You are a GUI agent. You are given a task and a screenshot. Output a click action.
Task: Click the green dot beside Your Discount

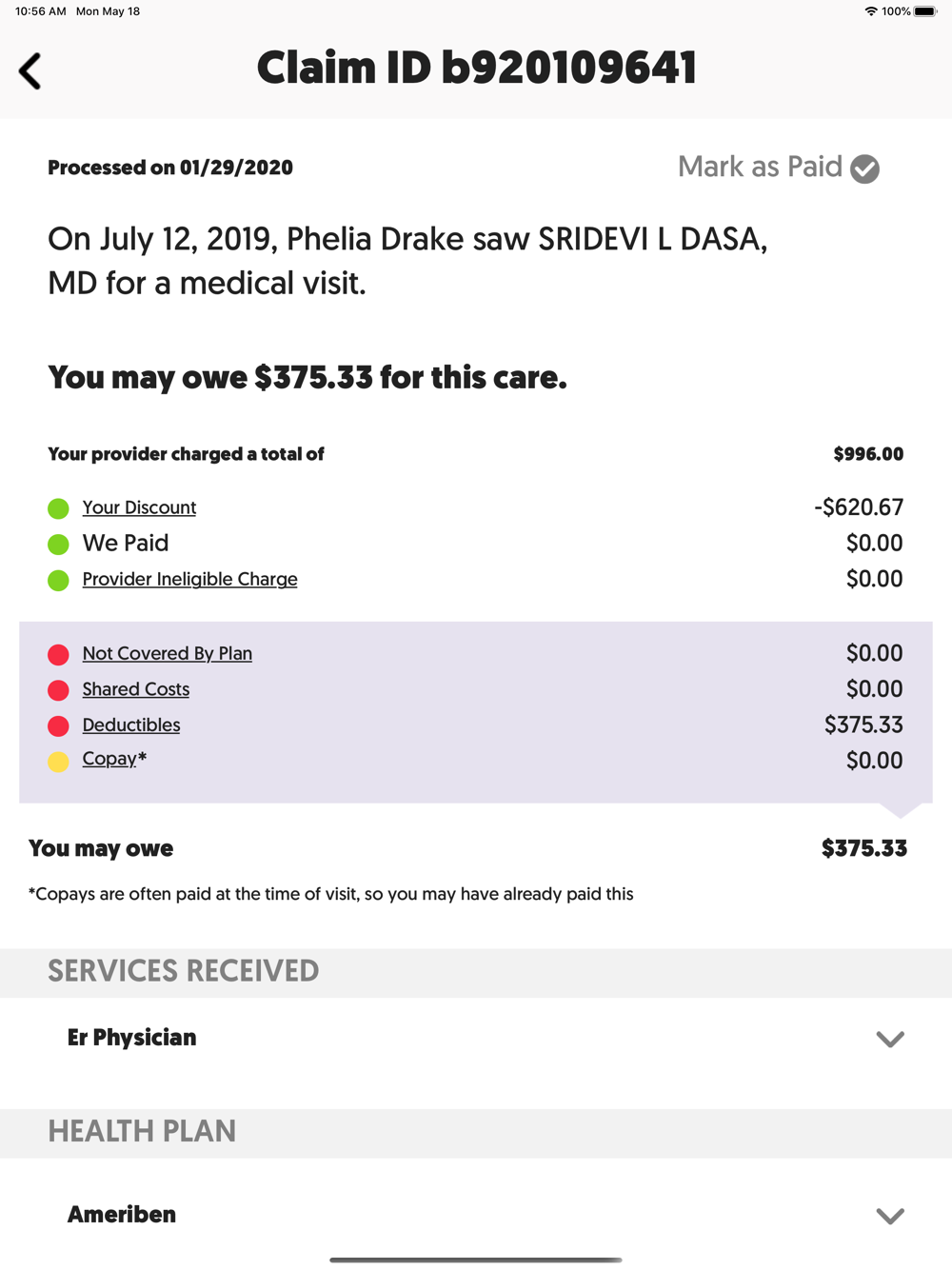pos(58,508)
